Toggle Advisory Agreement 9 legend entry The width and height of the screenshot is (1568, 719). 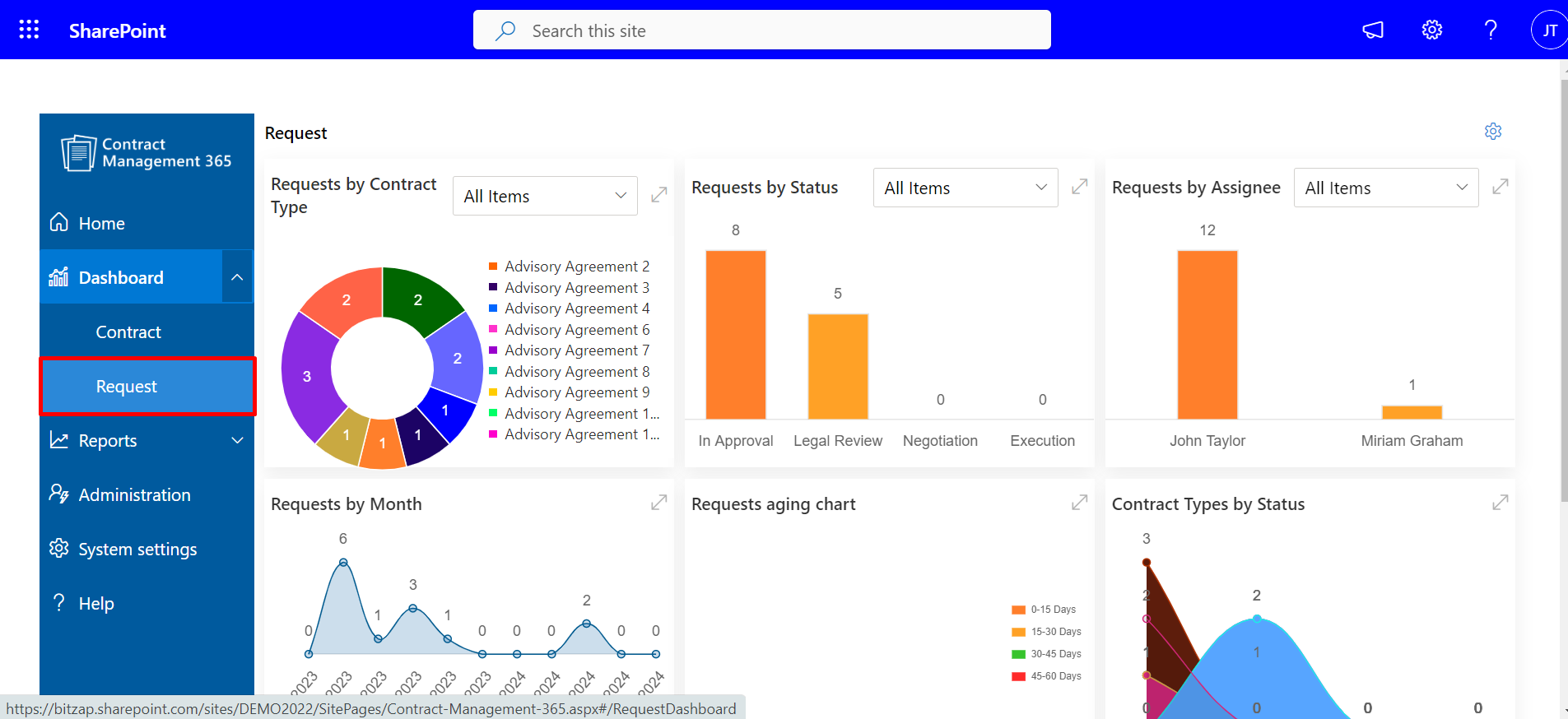[570, 392]
